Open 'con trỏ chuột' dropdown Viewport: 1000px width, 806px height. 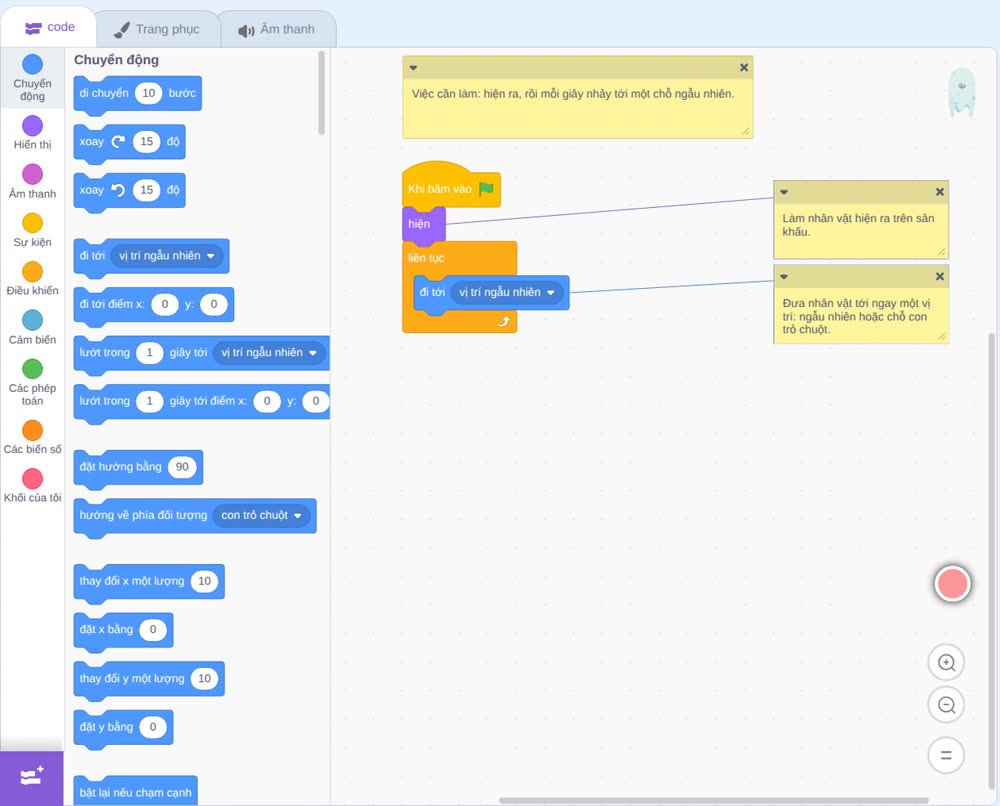(261, 515)
